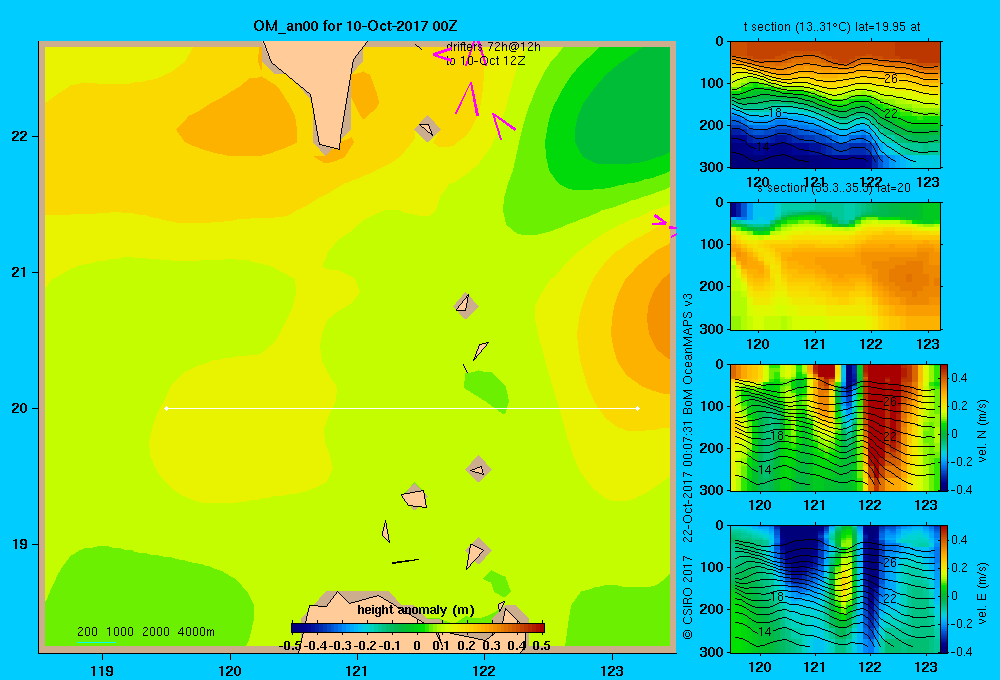The image size is (1000, 680).
Task: Click the 't section (13..31°C)' panel title
Action: point(832,27)
